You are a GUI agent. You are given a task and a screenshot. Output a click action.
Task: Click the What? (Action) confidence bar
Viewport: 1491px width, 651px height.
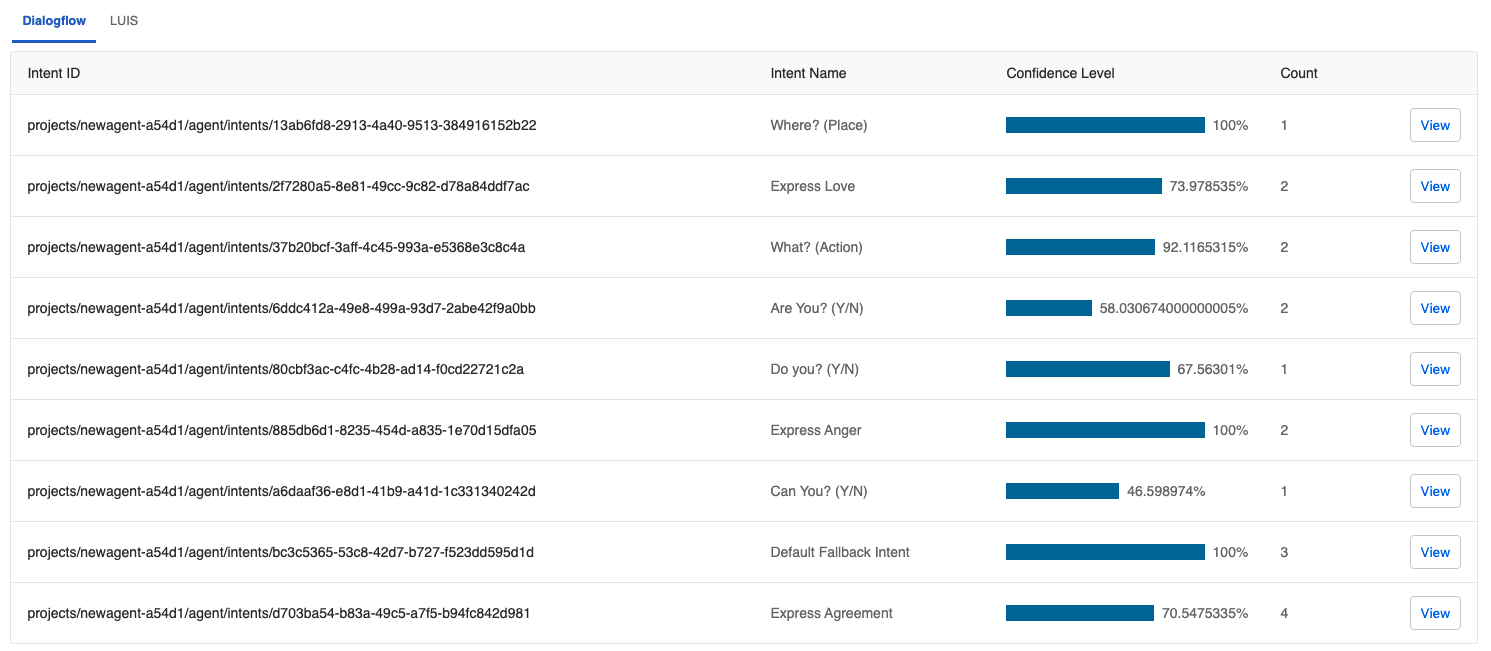point(1080,247)
